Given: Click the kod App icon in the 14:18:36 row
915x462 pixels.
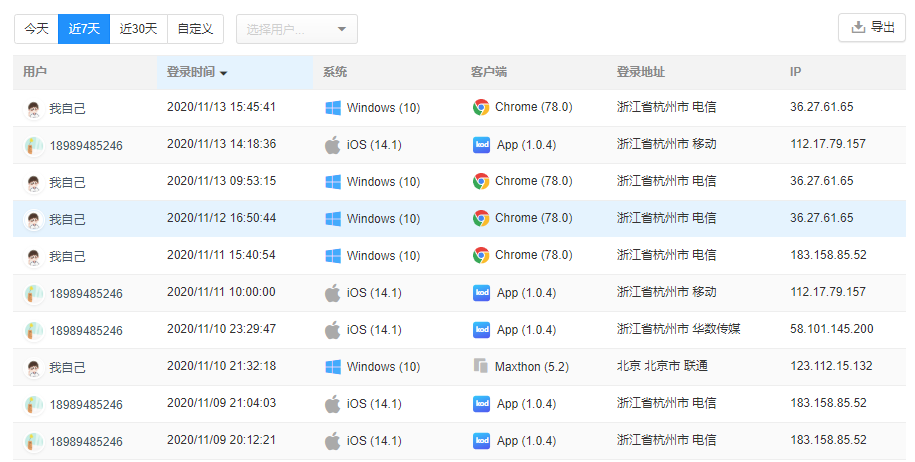Looking at the screenshot, I should 481,144.
